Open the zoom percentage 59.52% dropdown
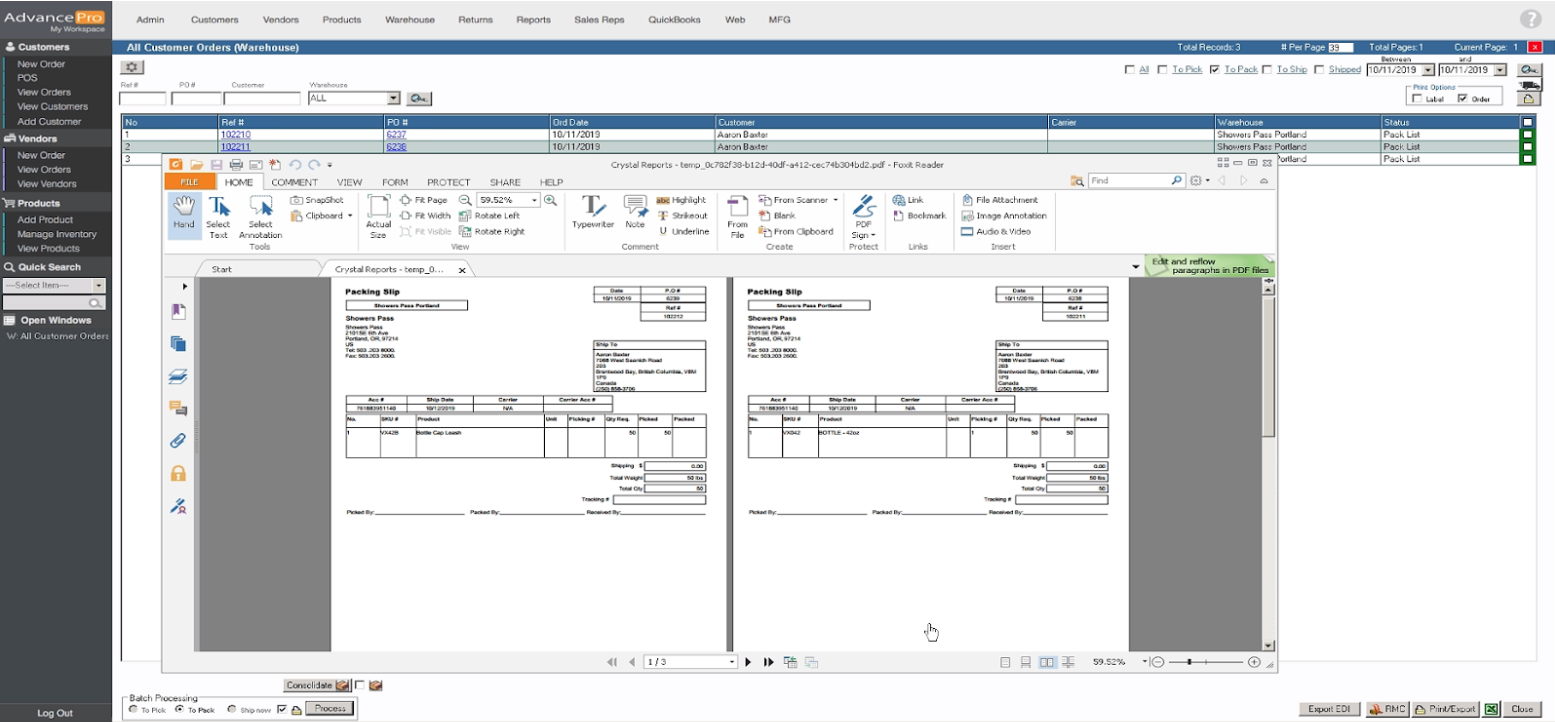 (x=535, y=200)
